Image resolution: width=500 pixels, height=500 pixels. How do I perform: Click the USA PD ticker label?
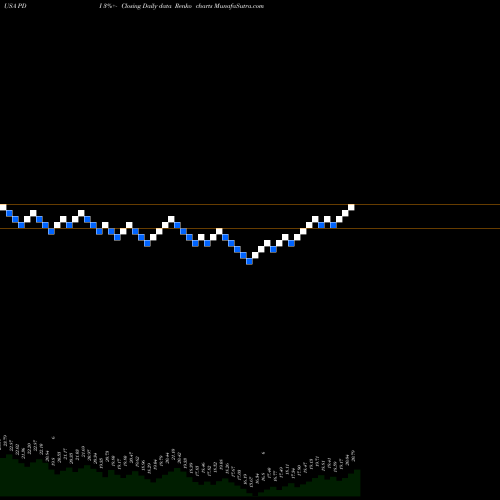[15, 6]
